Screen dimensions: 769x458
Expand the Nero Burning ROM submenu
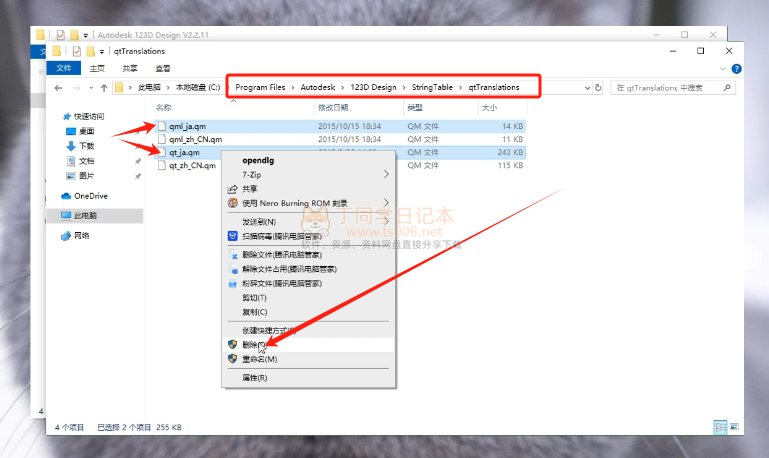tap(386, 203)
